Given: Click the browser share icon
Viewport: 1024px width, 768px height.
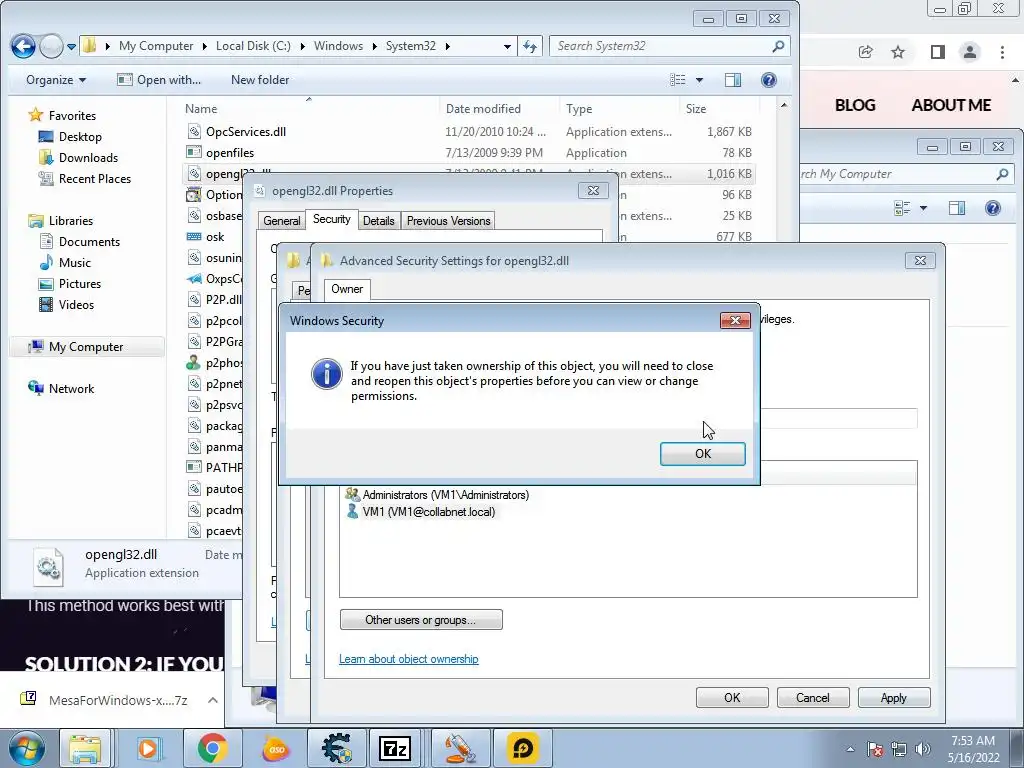Looking at the screenshot, I should [x=865, y=52].
